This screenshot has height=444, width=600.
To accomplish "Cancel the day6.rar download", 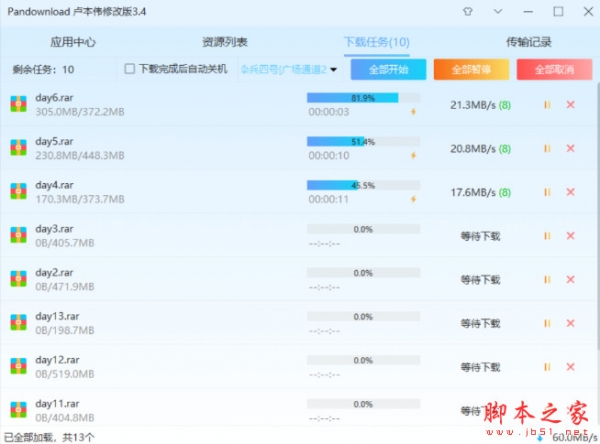I will [571, 104].
